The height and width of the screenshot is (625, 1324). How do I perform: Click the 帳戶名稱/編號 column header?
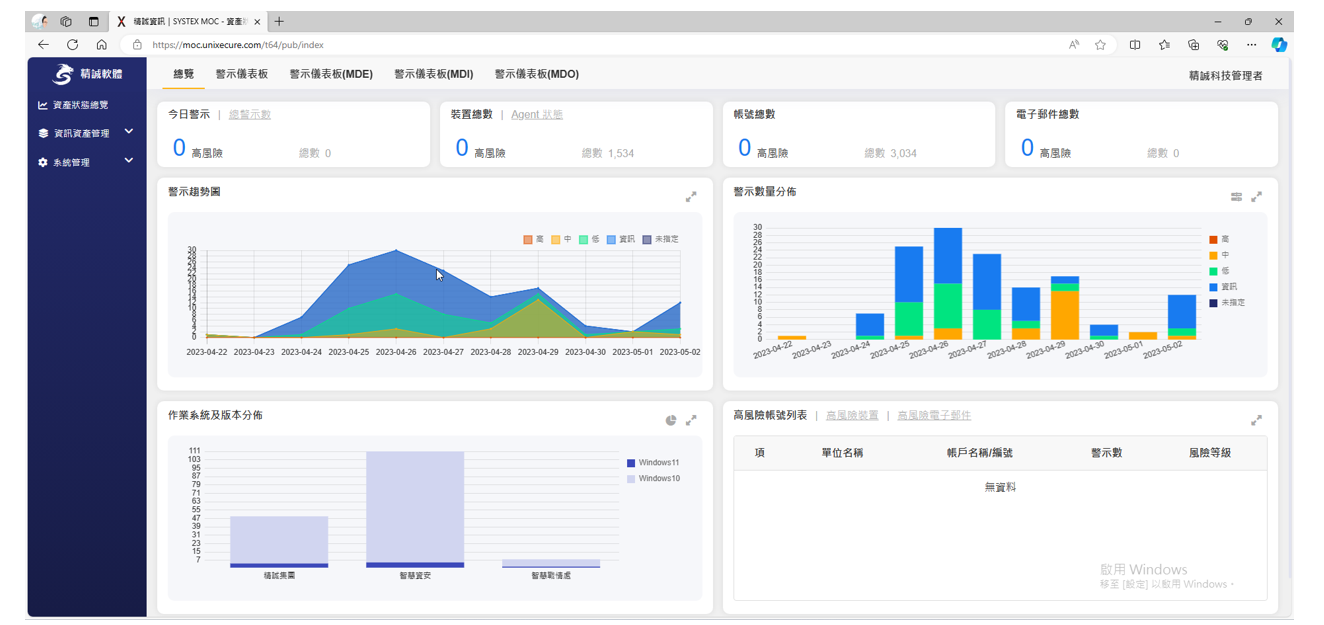coord(979,453)
